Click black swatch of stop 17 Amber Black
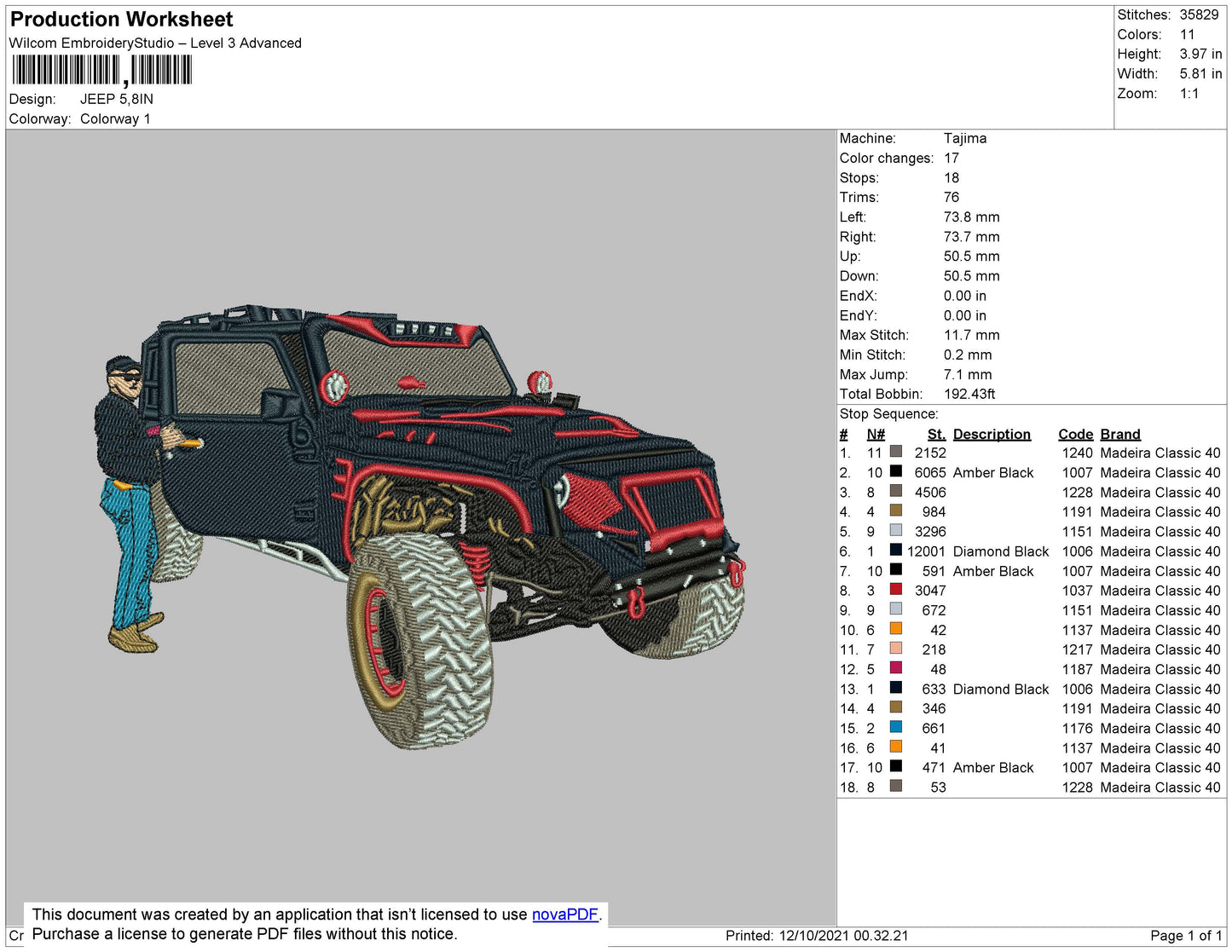1232x952 pixels. tap(896, 766)
